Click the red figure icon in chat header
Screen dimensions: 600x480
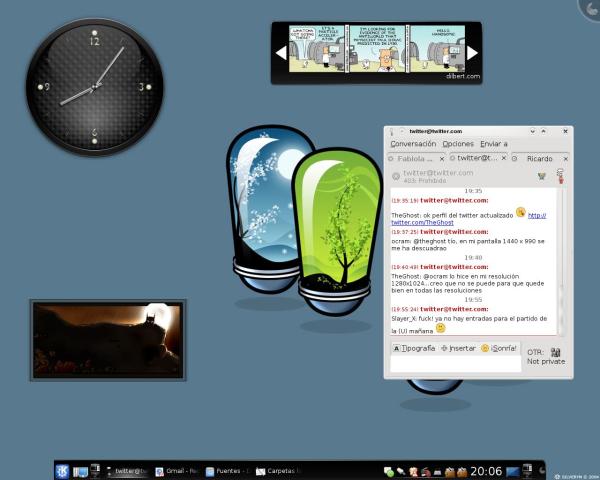point(561,176)
